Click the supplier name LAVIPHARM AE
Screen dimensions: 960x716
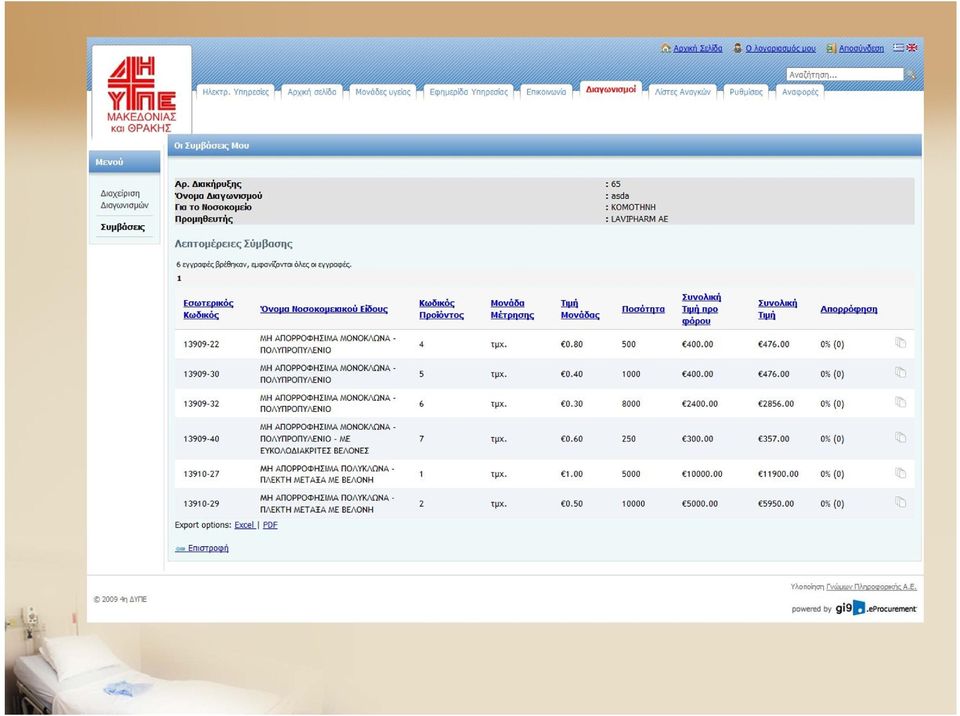click(x=639, y=219)
